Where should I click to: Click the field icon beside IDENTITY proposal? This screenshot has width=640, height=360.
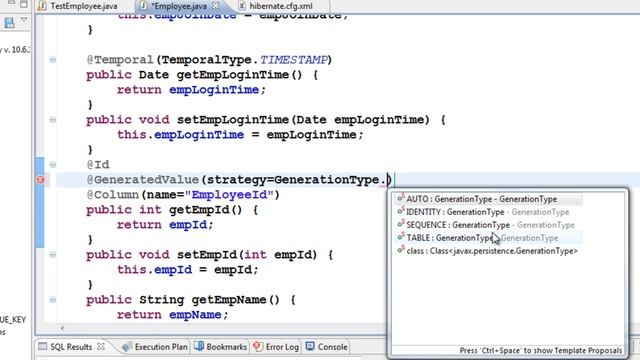pos(401,211)
